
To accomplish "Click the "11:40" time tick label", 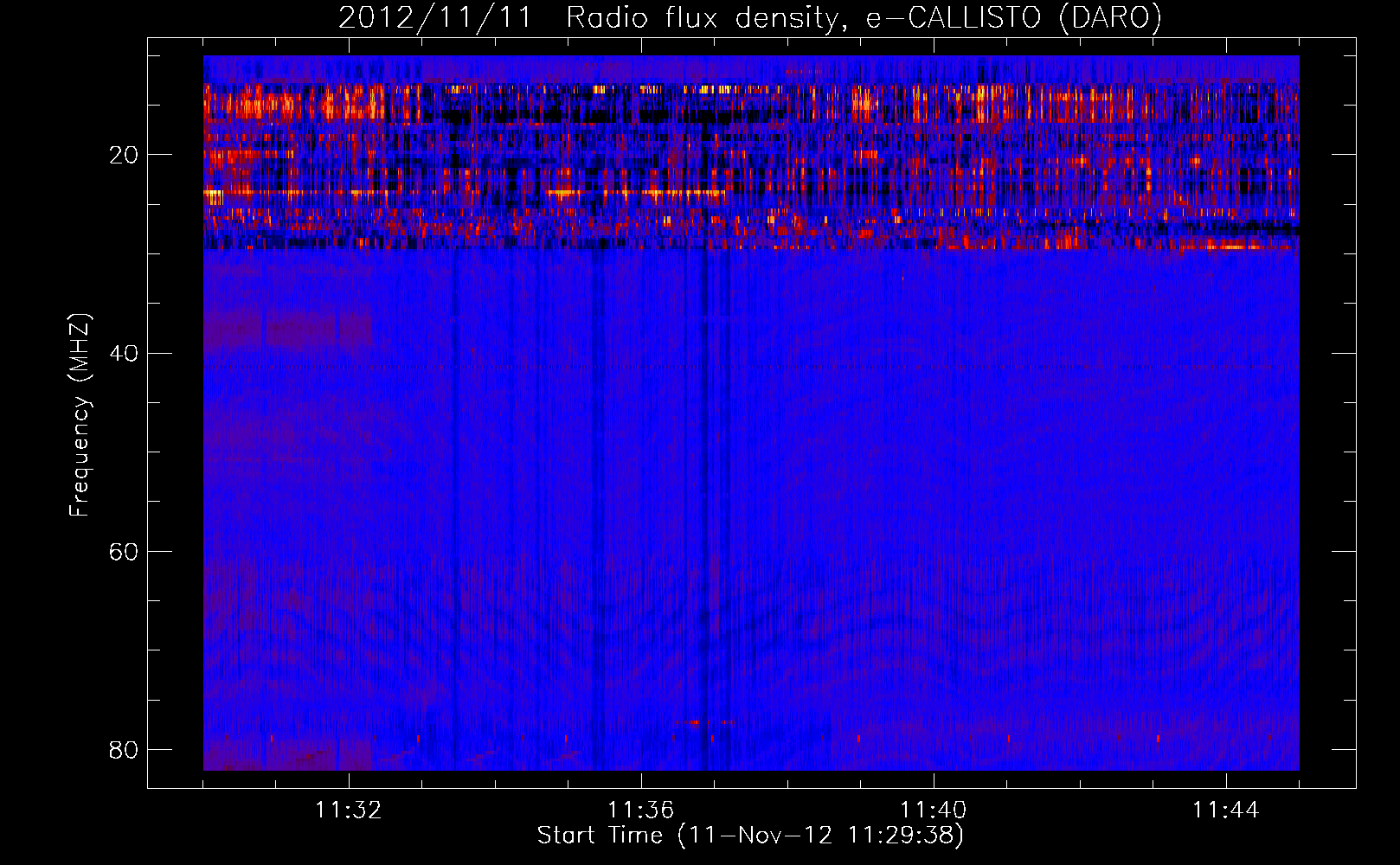I will (x=934, y=811).
